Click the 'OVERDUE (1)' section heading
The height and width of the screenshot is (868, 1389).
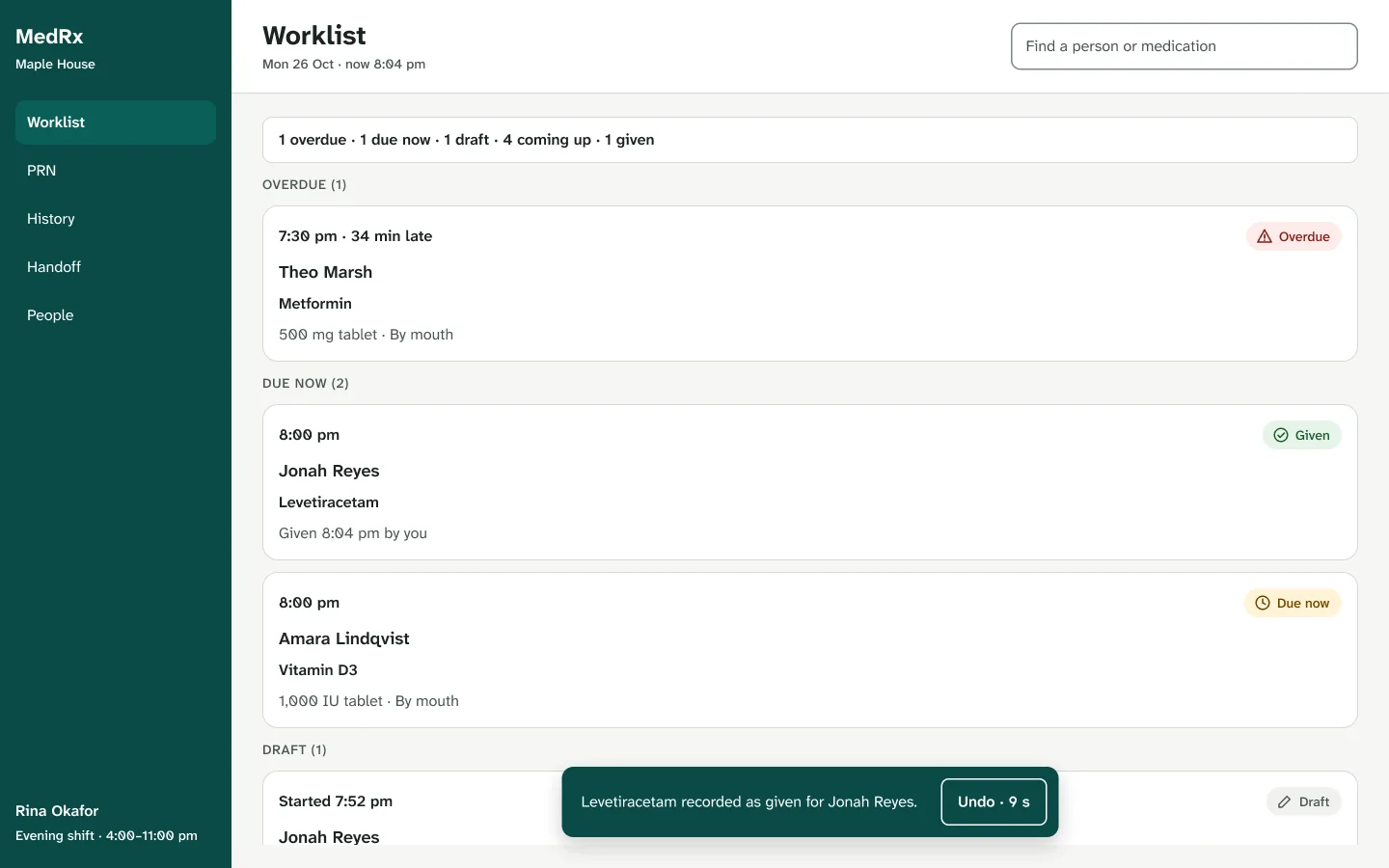click(304, 184)
